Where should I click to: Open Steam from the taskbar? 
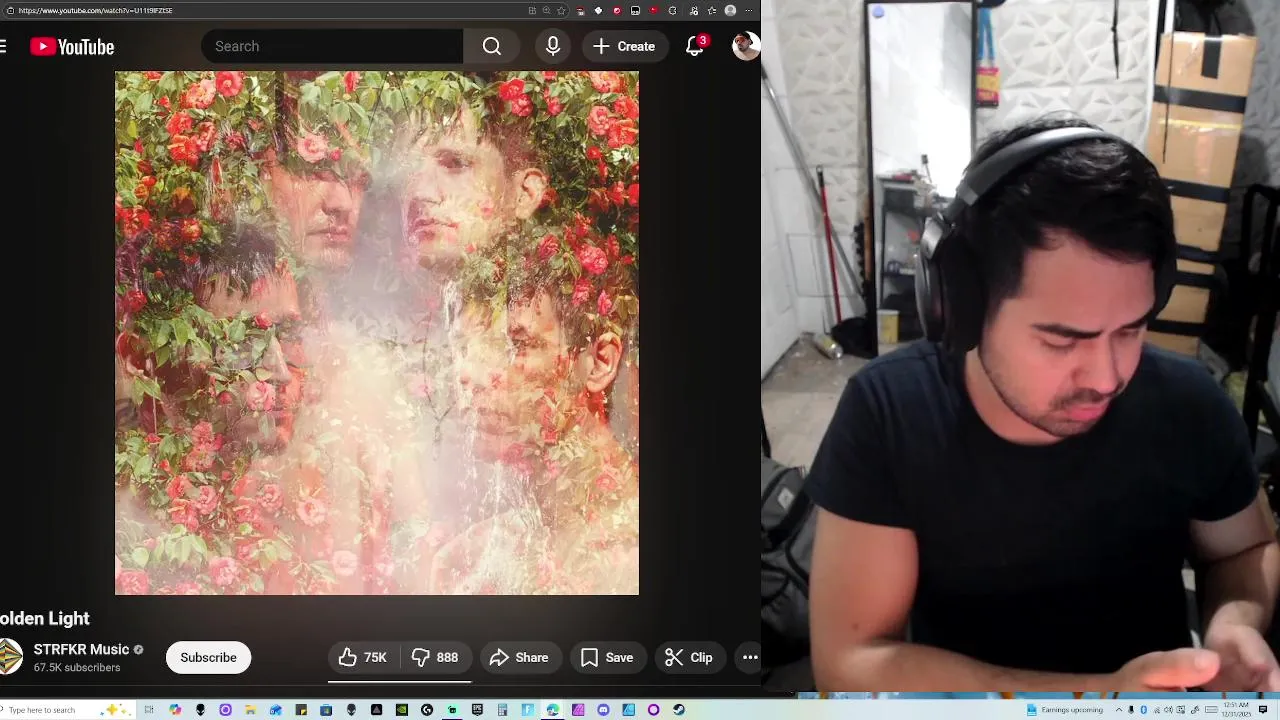coord(679,710)
